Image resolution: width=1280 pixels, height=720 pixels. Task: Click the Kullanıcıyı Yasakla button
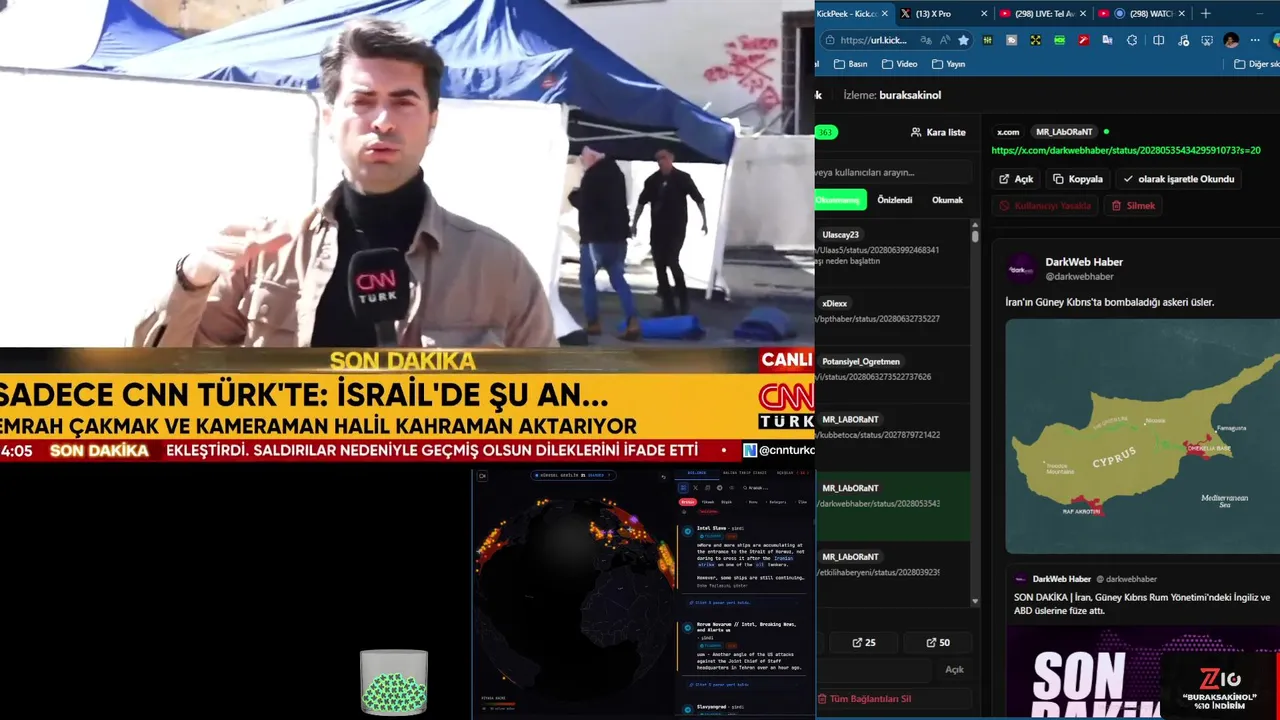click(1045, 205)
